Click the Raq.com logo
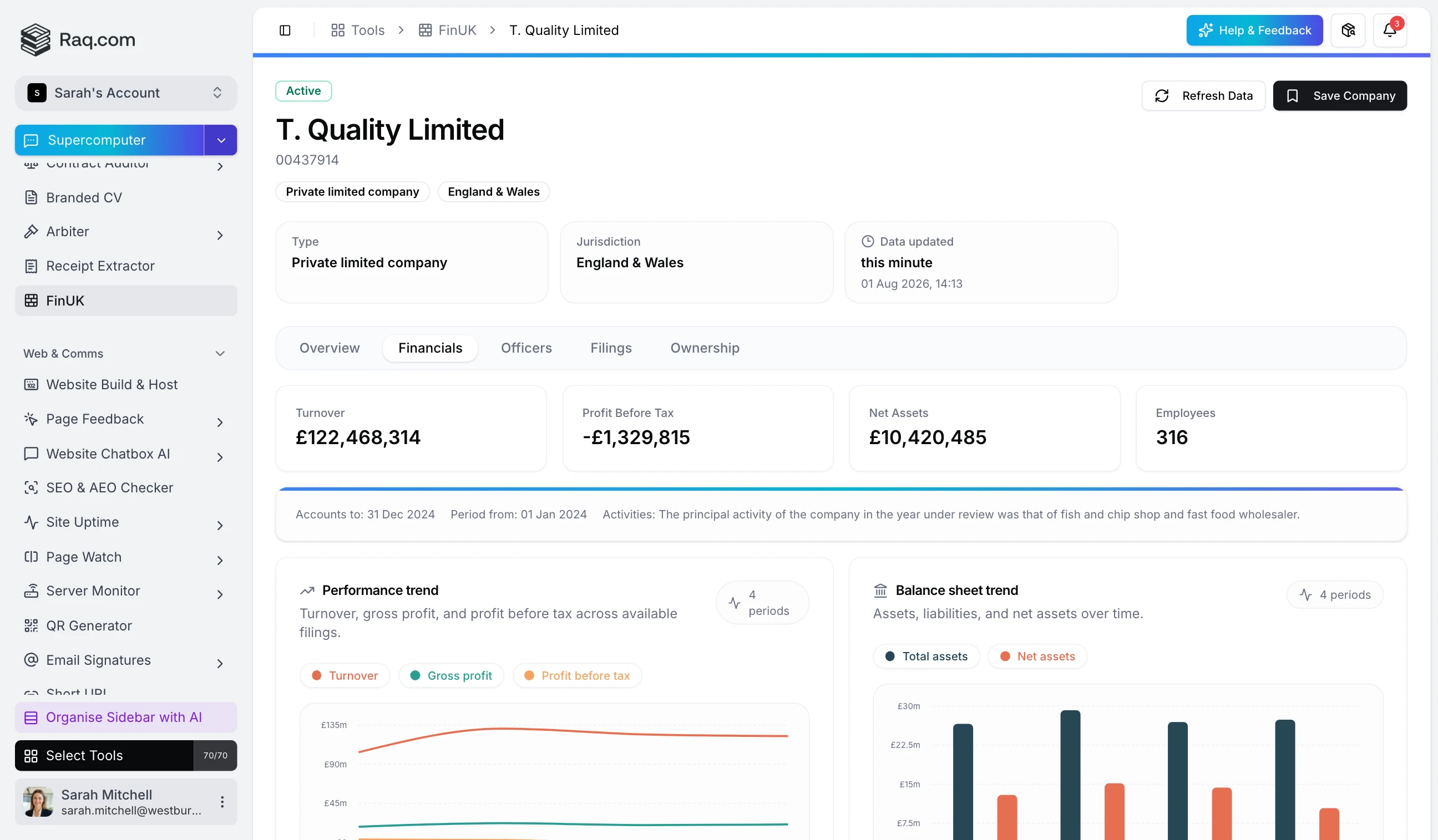The width and height of the screenshot is (1438, 840). 78,39
